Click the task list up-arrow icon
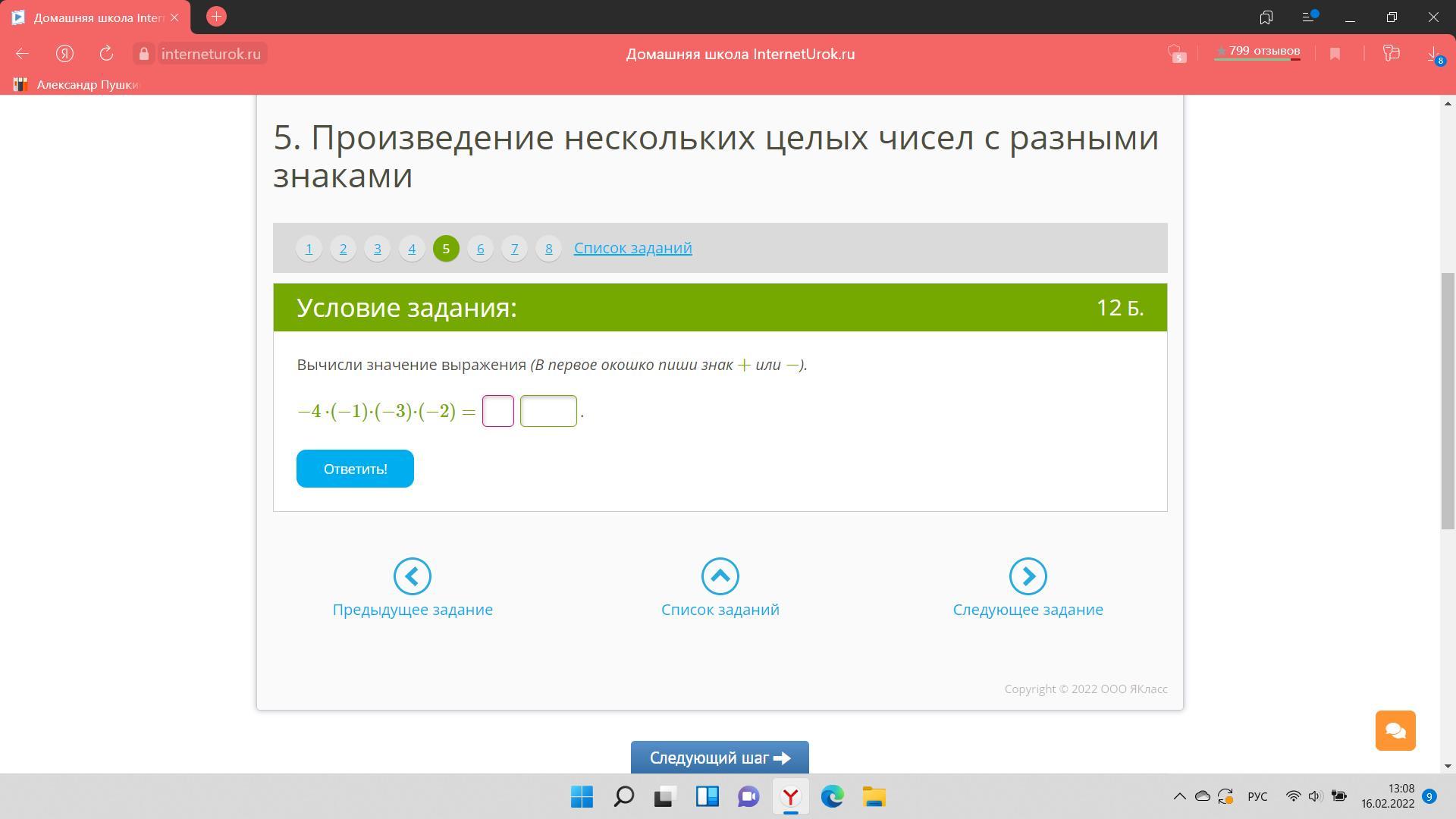The width and height of the screenshot is (1456, 819). [720, 576]
